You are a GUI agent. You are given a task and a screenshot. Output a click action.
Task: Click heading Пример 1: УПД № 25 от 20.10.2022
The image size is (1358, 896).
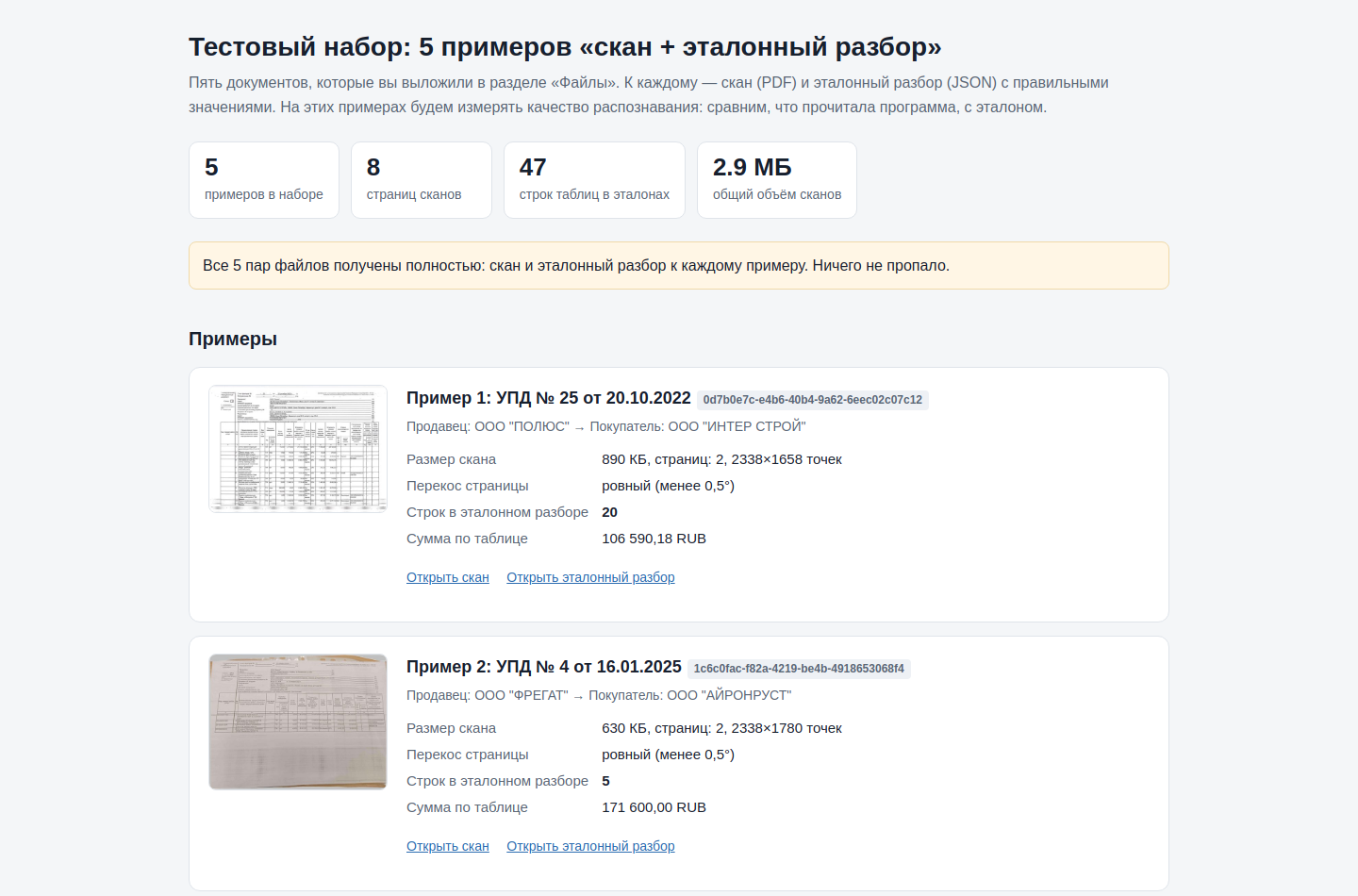549,398
